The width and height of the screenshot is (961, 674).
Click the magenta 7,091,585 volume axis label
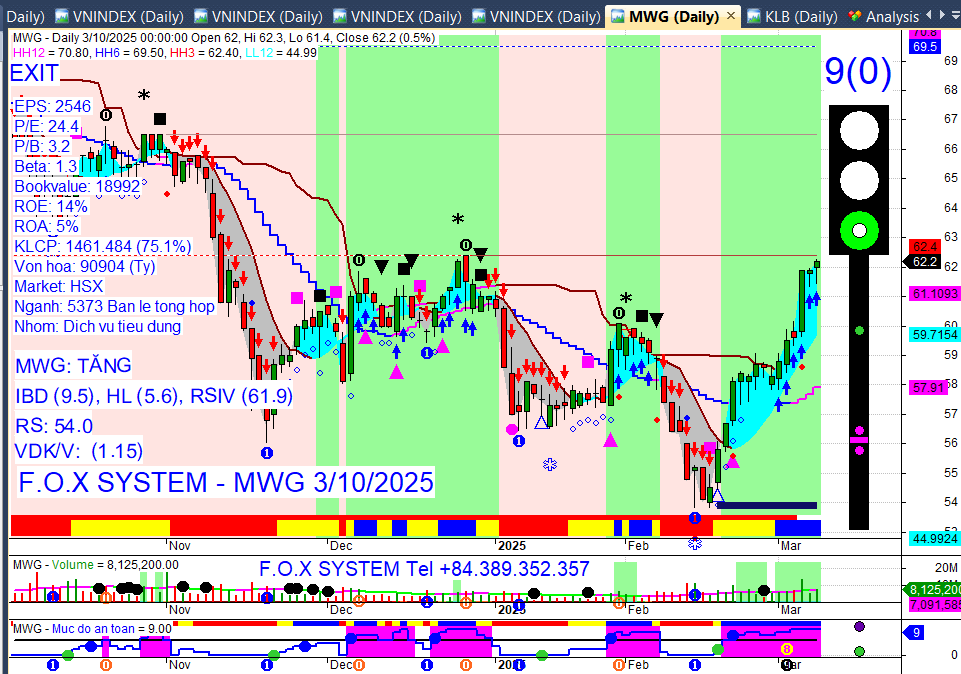point(935,605)
